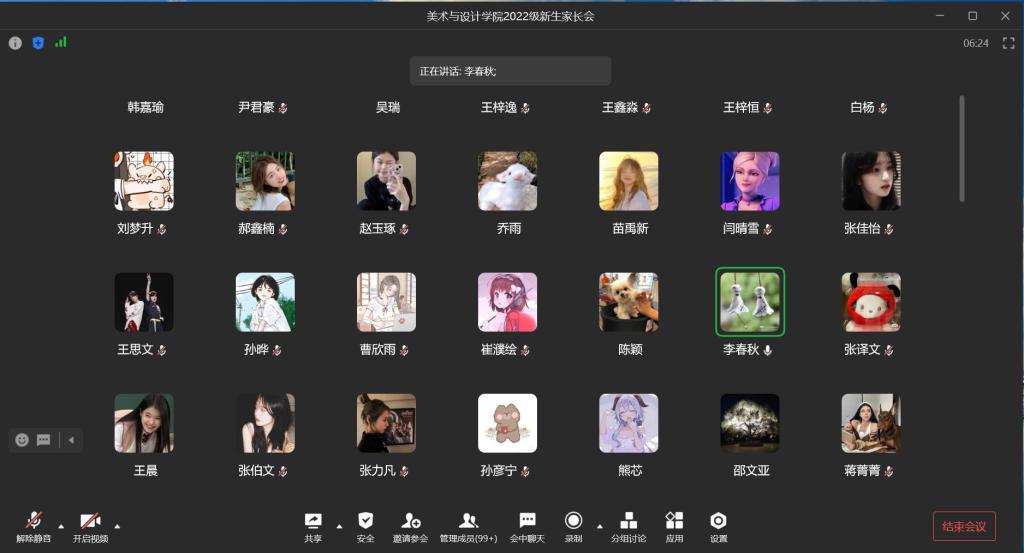Open apps panel (应用)

point(675,527)
